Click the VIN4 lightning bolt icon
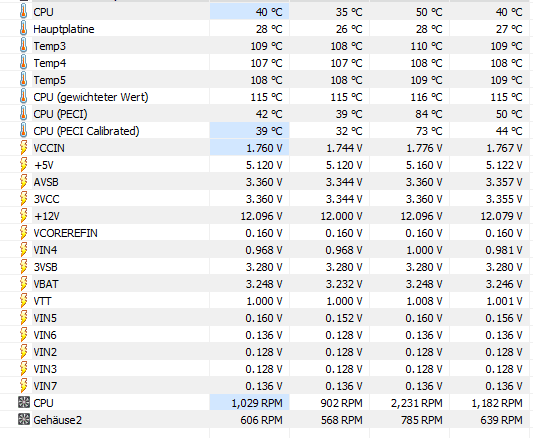Viewport: 533px width, 438px height. tap(23, 250)
